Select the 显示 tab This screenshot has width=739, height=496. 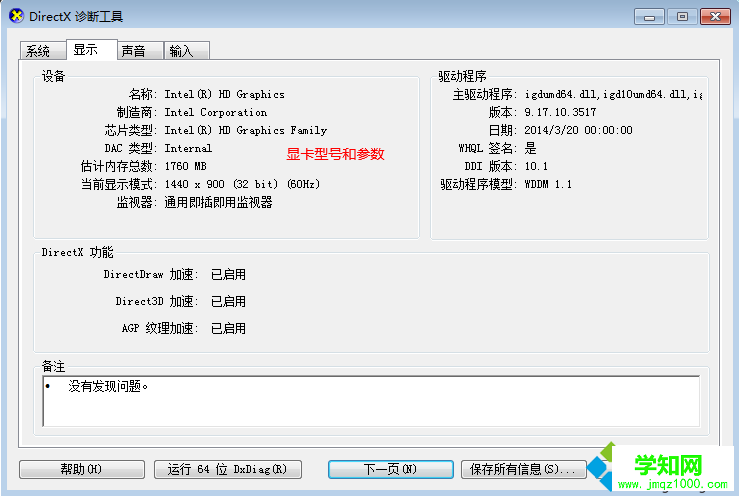91,50
